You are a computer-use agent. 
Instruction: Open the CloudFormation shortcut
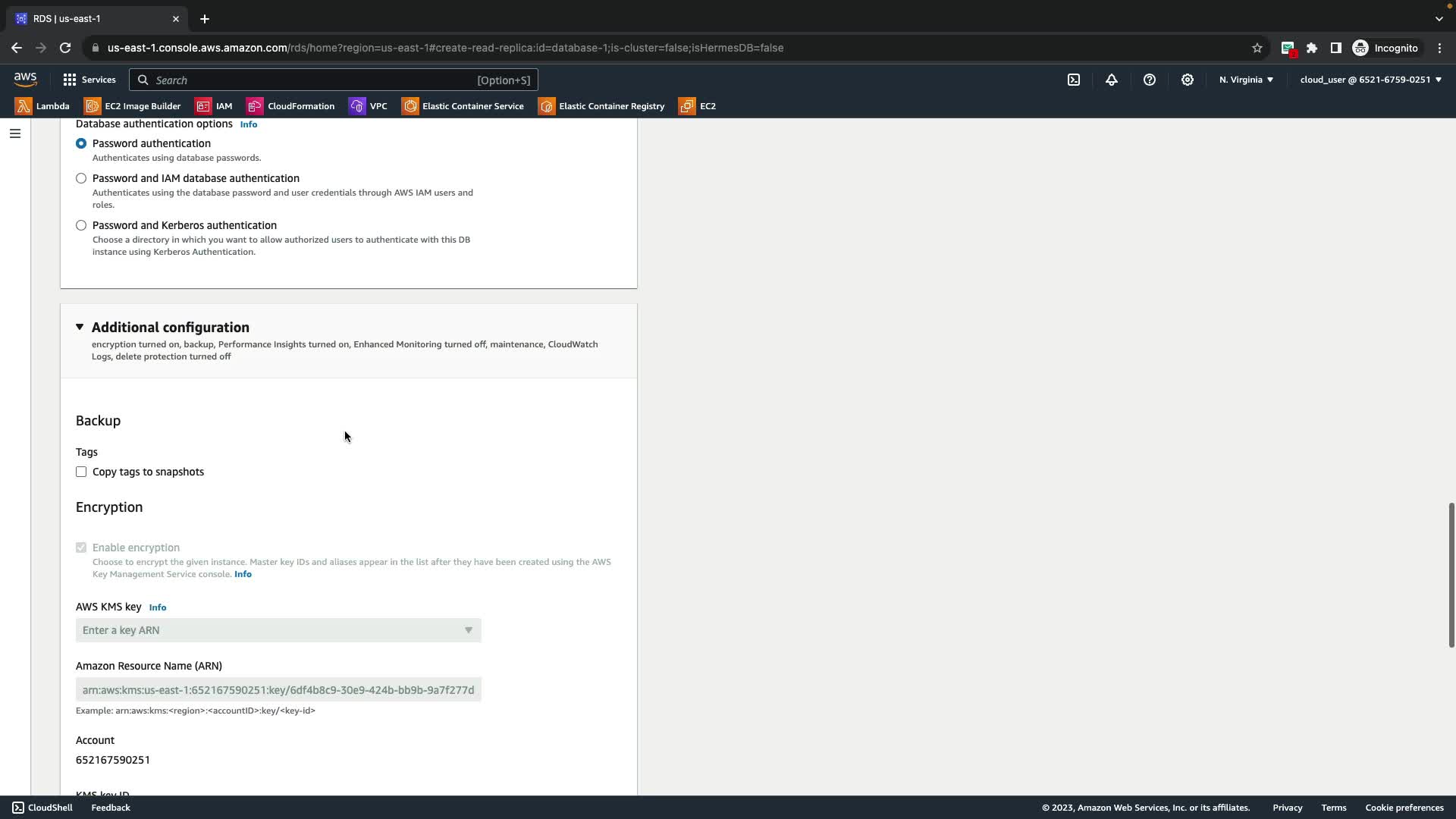pyautogui.click(x=290, y=106)
